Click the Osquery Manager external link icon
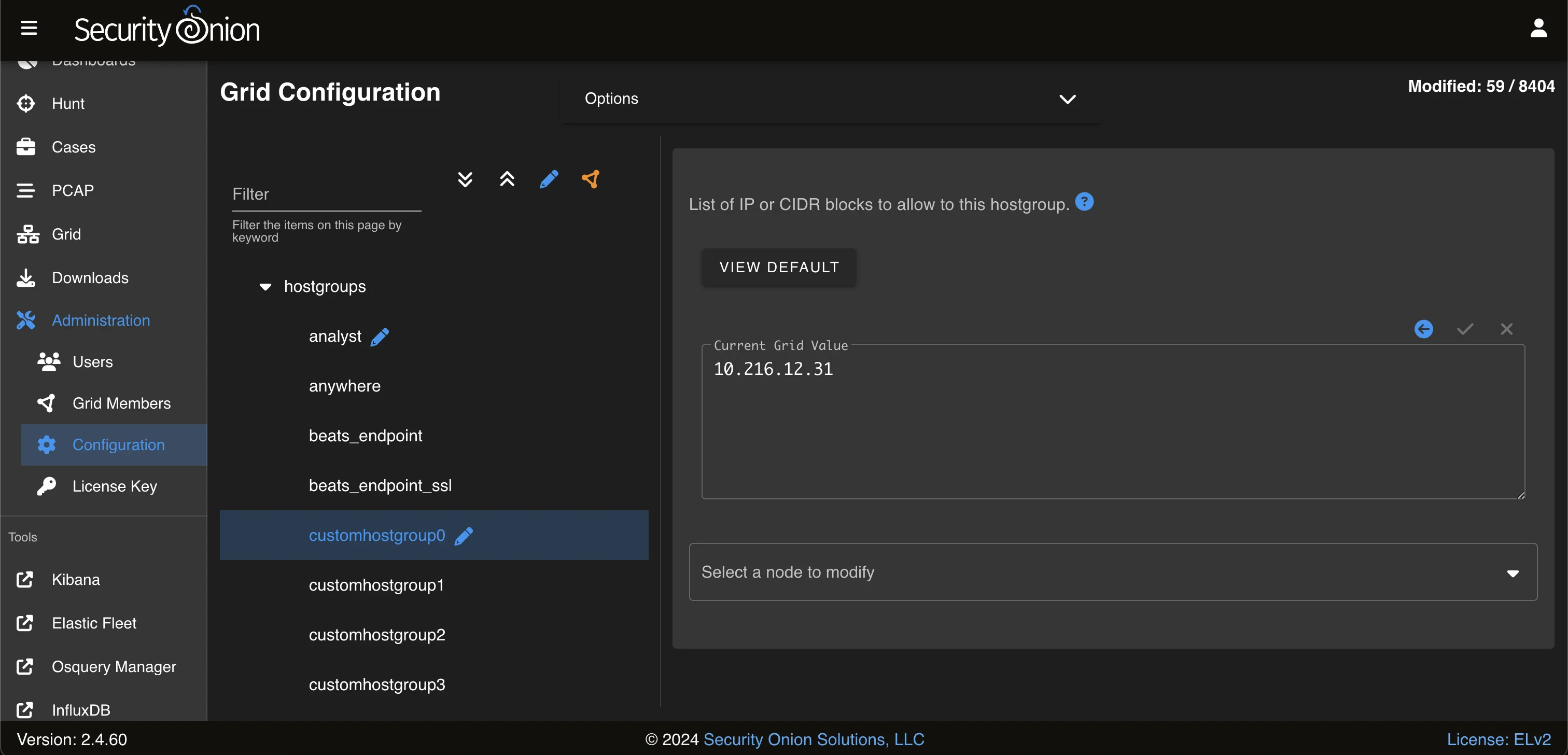Viewport: 1568px width, 755px height. point(25,667)
